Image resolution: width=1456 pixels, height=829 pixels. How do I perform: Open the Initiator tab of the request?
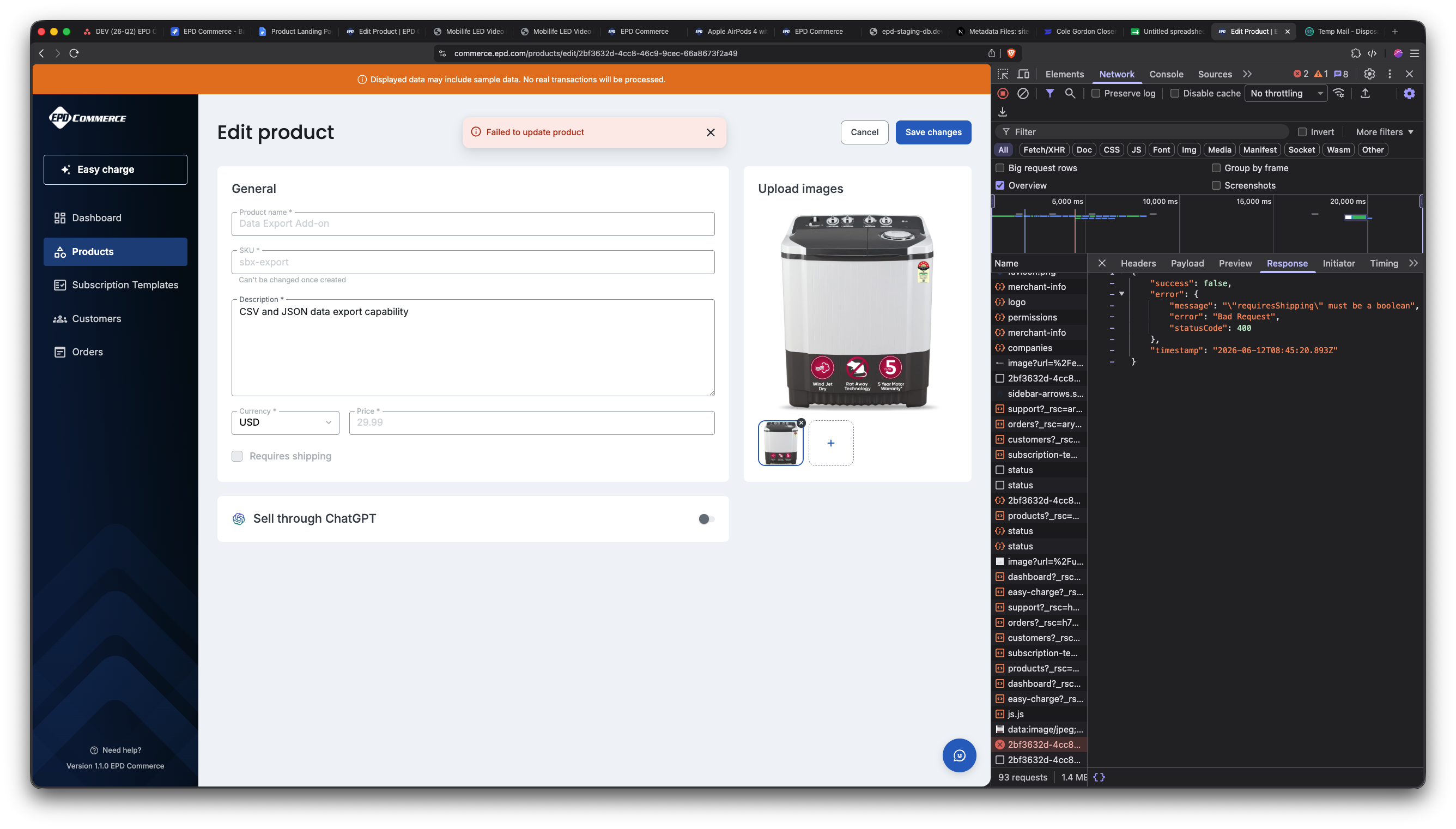point(1338,263)
